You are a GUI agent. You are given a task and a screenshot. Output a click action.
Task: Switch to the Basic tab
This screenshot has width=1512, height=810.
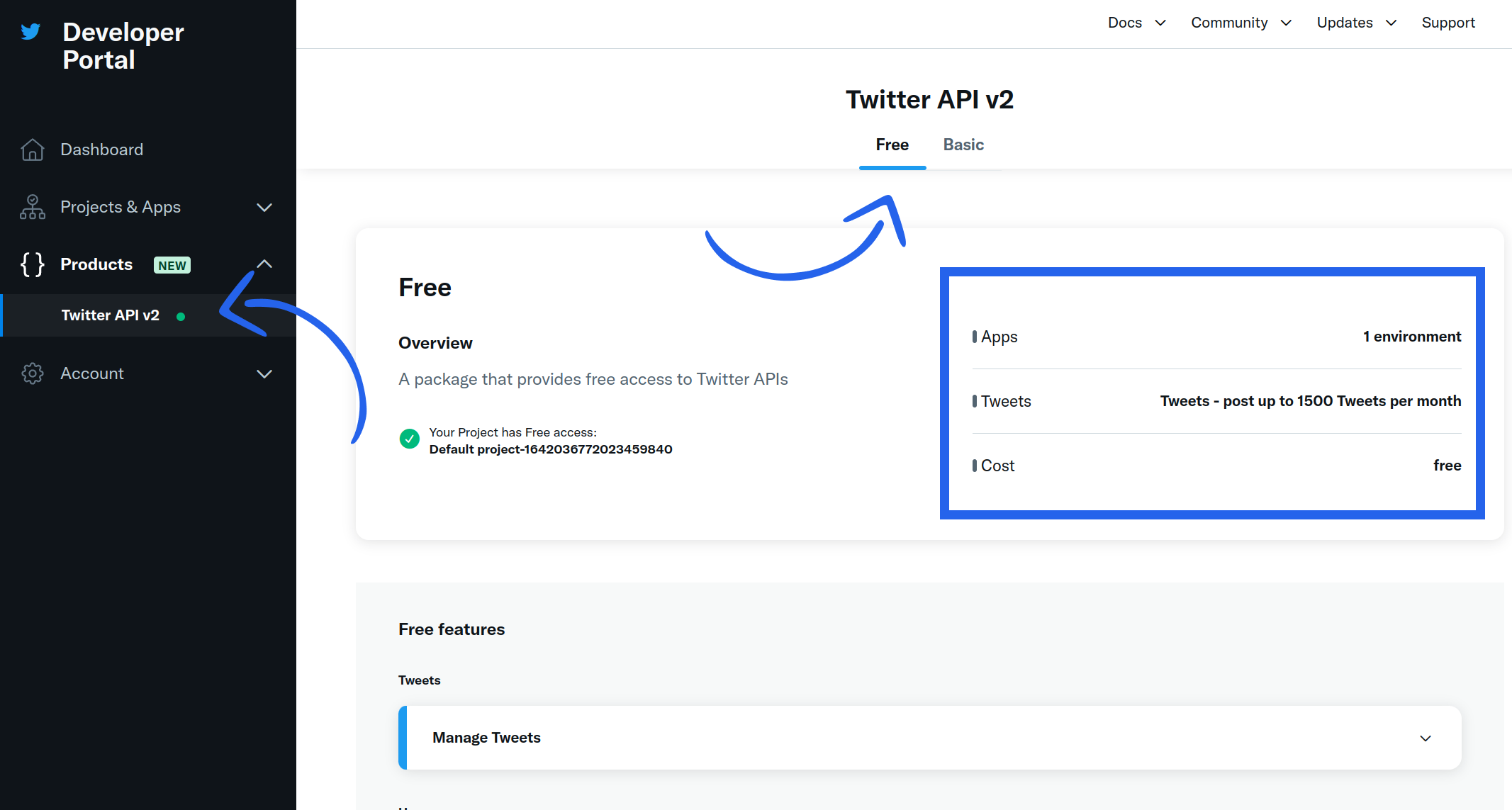point(963,145)
